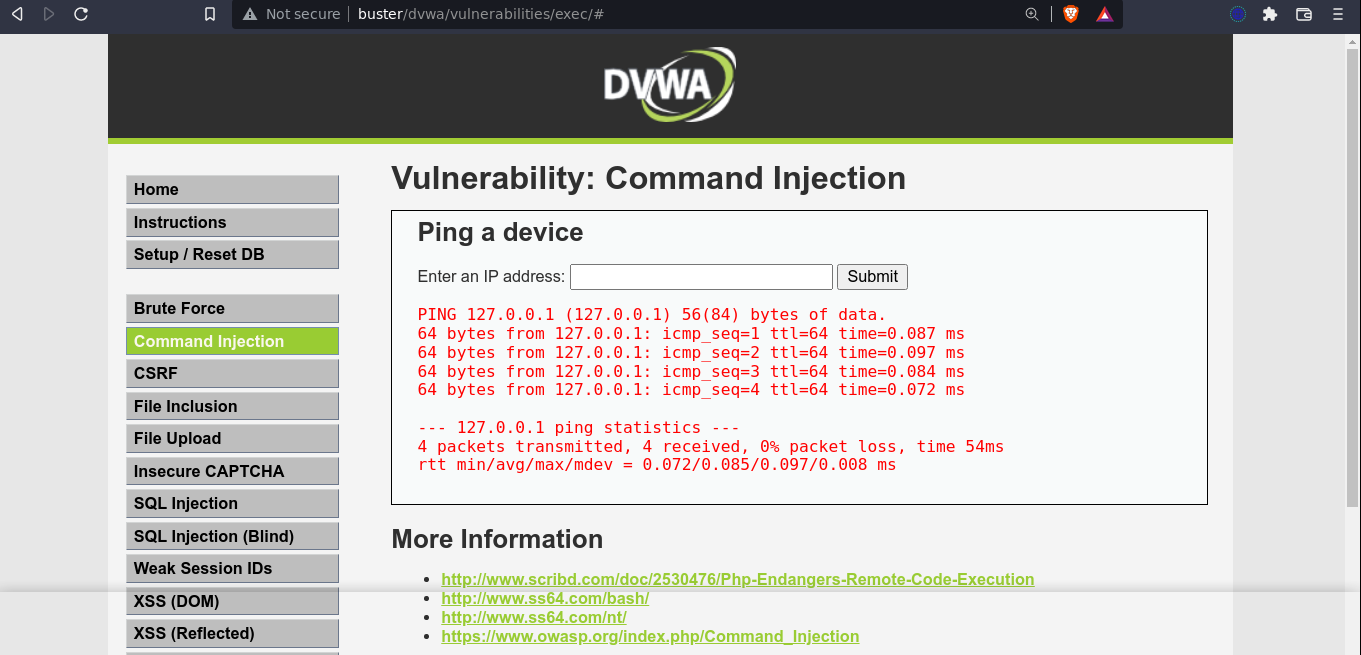This screenshot has width=1361, height=655.
Task: Click the Not secure site warning
Action: [x=291, y=14]
